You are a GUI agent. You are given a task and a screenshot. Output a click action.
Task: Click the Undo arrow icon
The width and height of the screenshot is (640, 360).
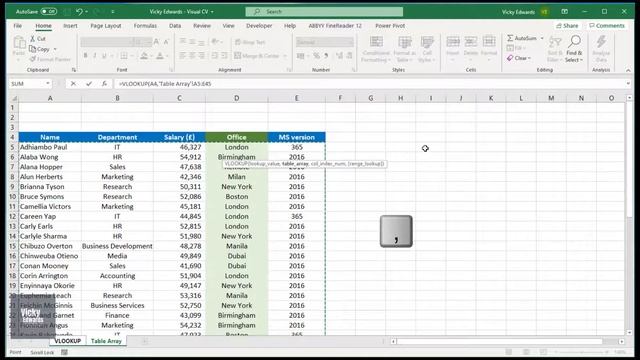tap(79, 11)
